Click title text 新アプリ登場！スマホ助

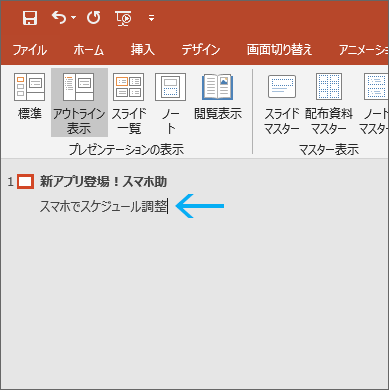pyautogui.click(x=103, y=182)
